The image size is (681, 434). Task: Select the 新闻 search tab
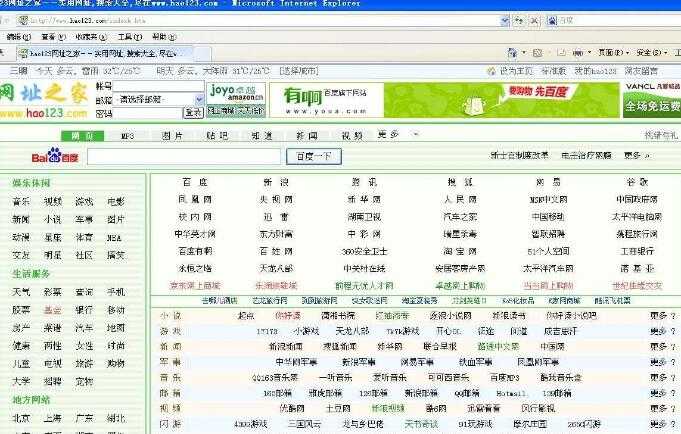coord(307,136)
